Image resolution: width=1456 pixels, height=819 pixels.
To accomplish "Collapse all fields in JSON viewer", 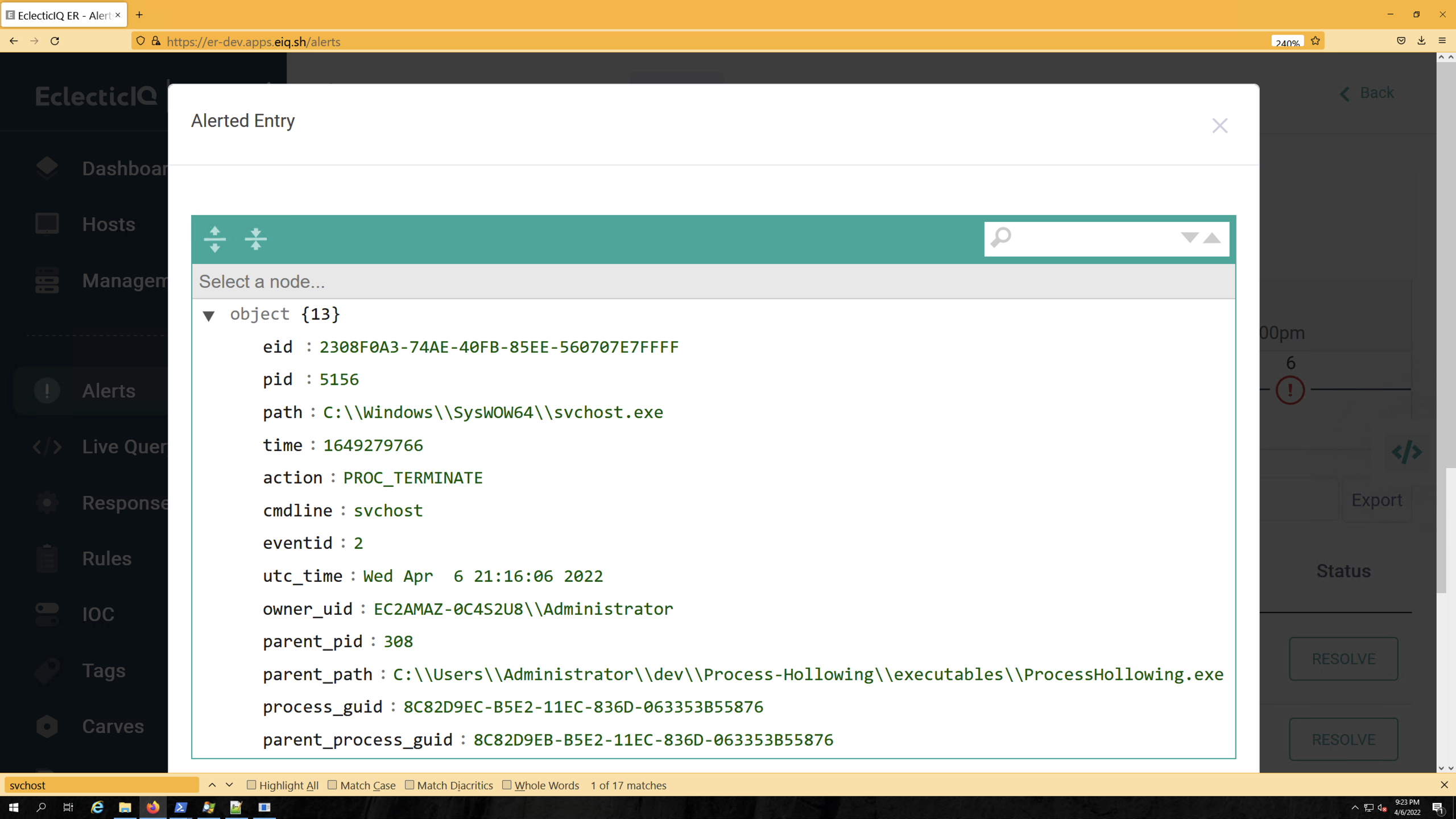I will (x=255, y=239).
